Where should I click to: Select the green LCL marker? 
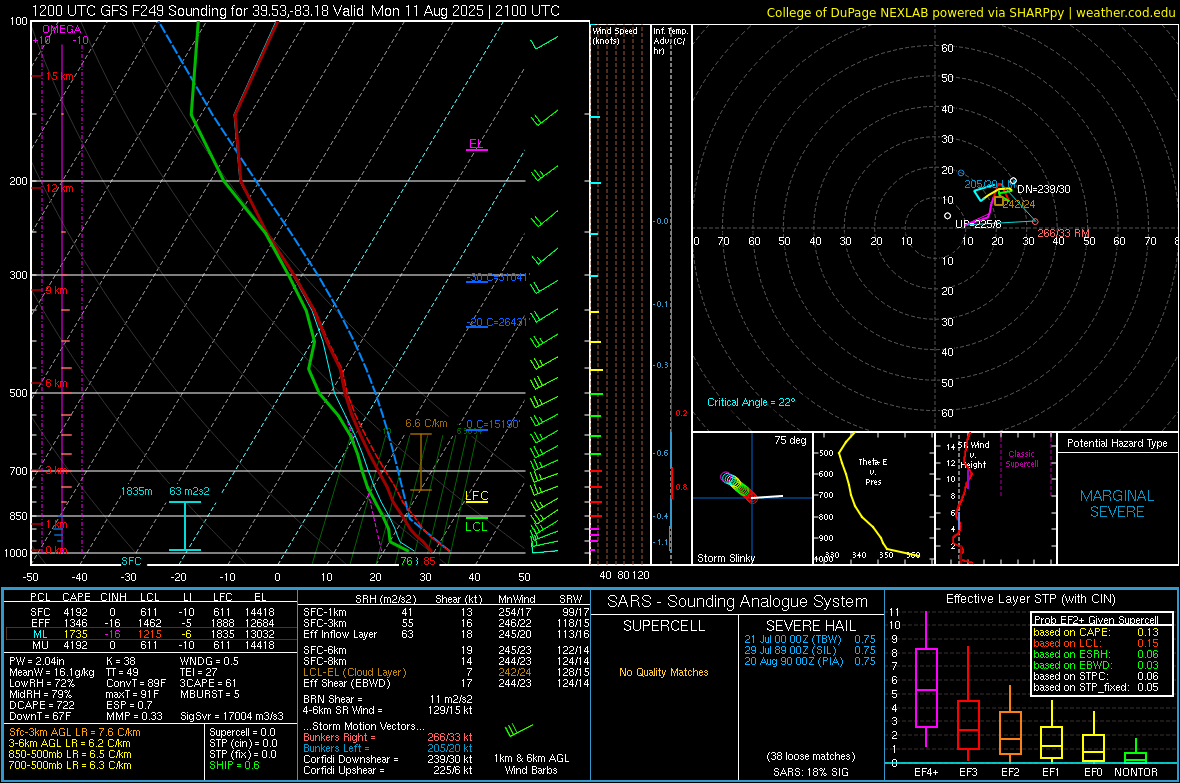476,526
